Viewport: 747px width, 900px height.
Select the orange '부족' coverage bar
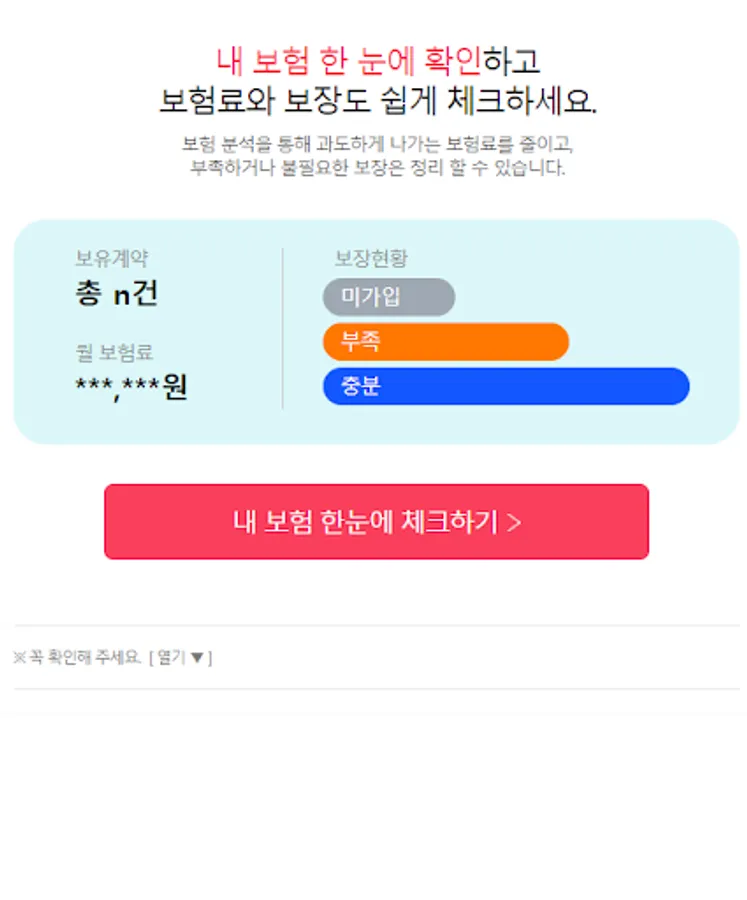(445, 342)
